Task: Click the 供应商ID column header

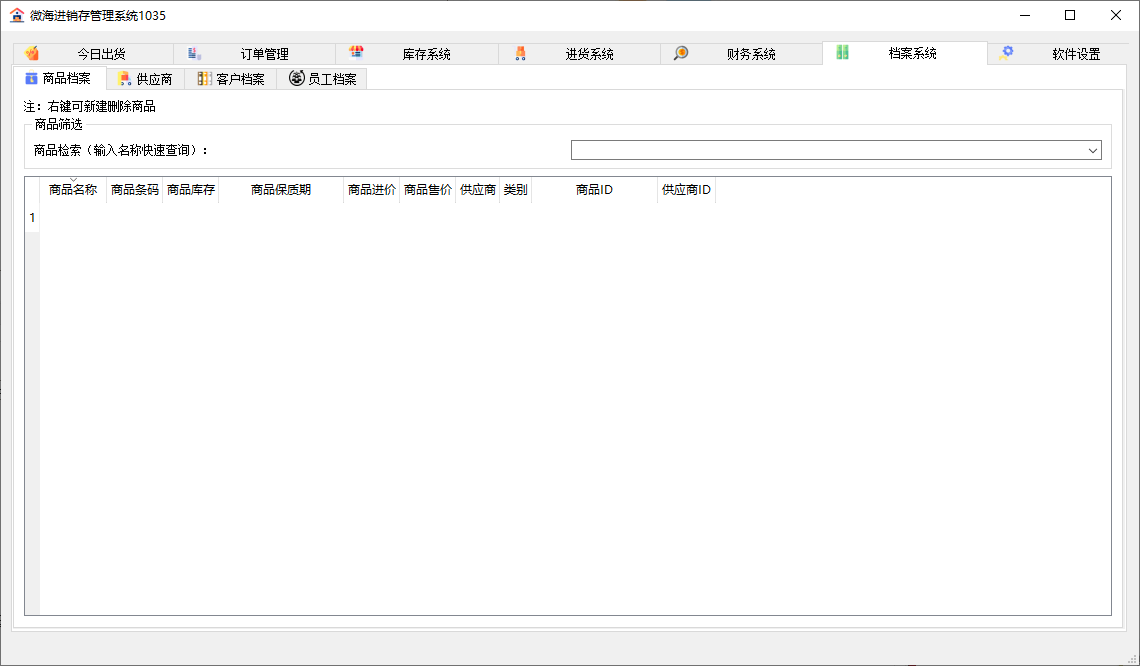Action: point(686,190)
